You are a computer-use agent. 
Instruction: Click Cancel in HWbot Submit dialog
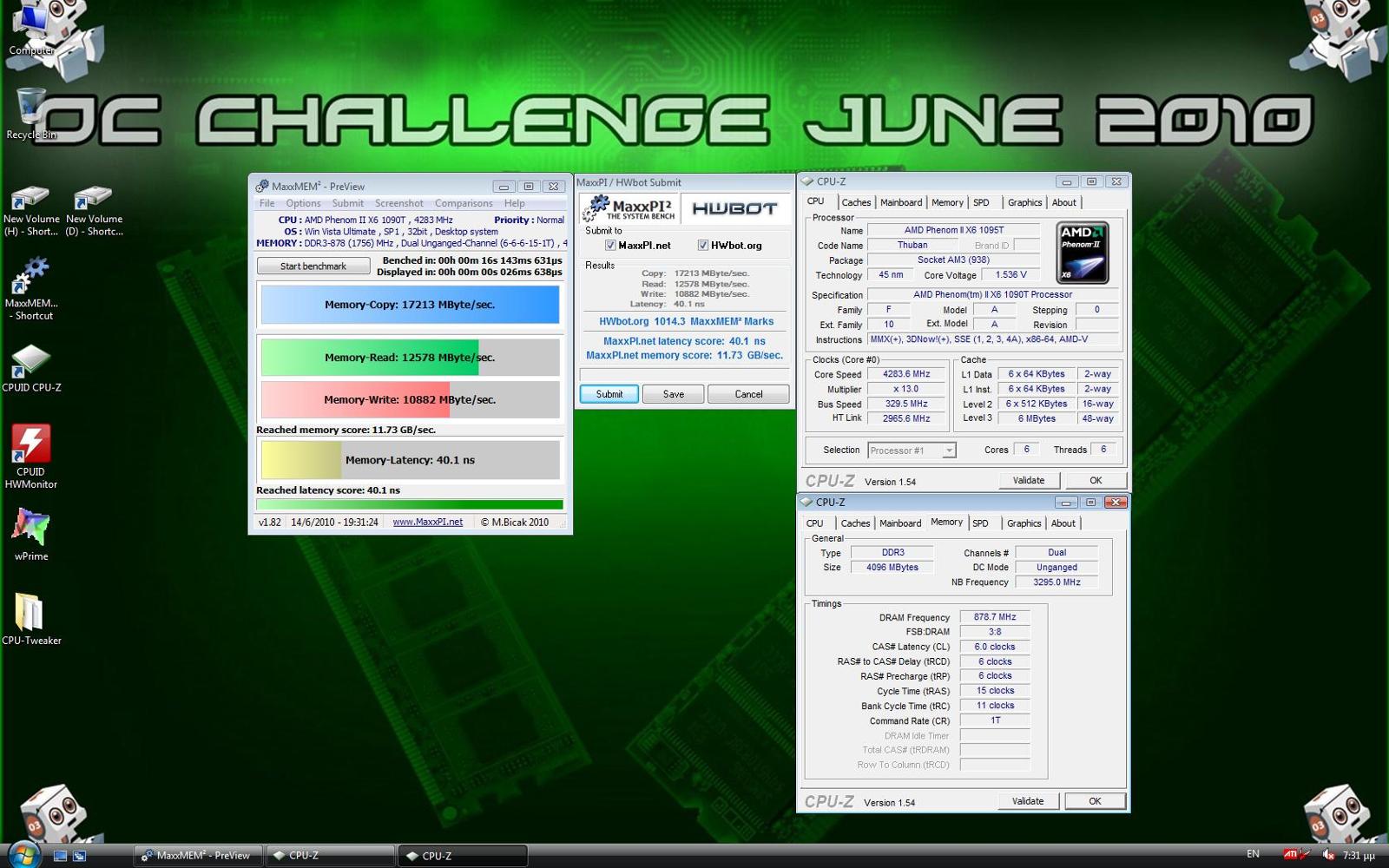748,394
